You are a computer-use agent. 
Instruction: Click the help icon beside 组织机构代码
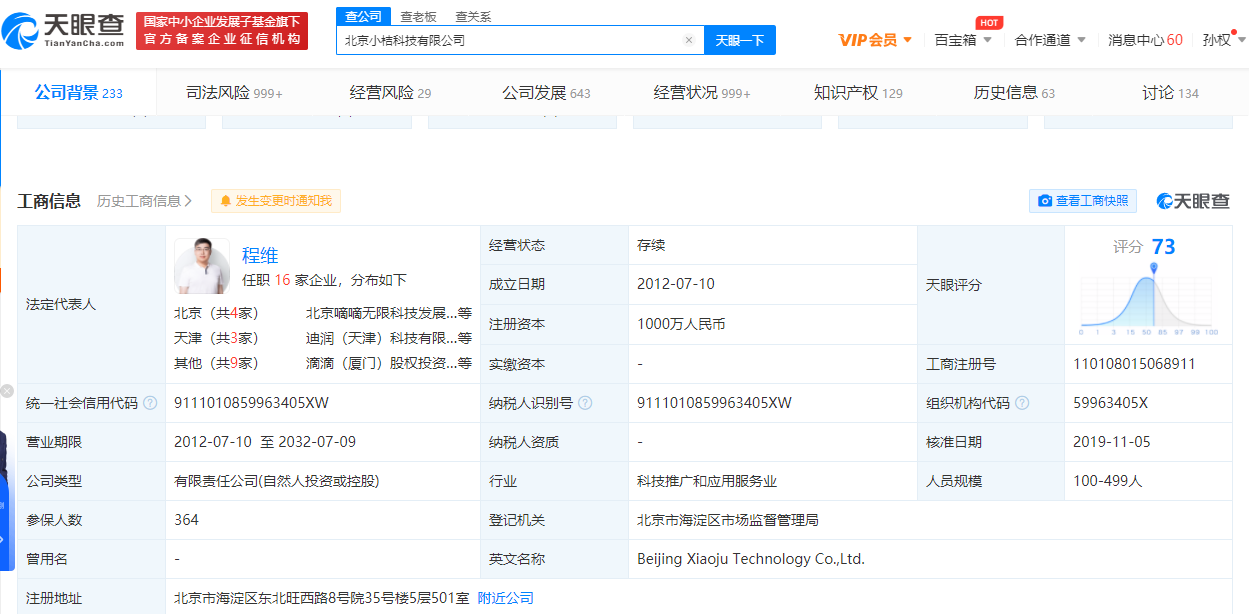1022,403
